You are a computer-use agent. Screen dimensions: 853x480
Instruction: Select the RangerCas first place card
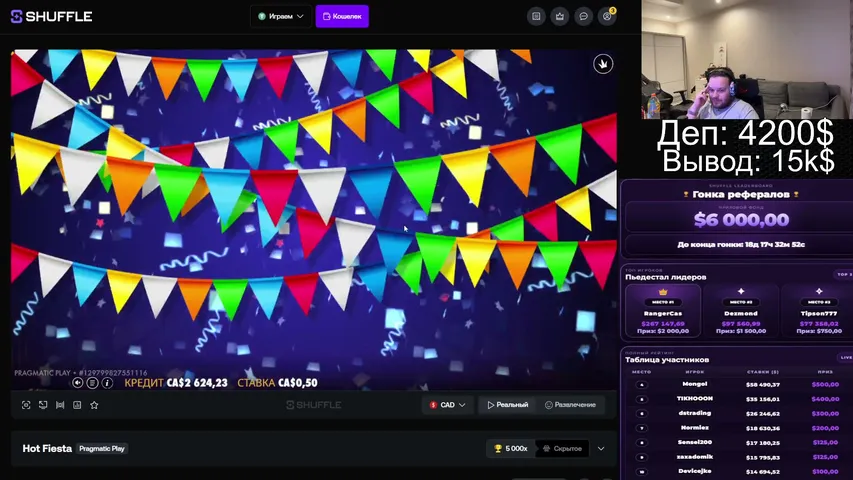click(663, 312)
